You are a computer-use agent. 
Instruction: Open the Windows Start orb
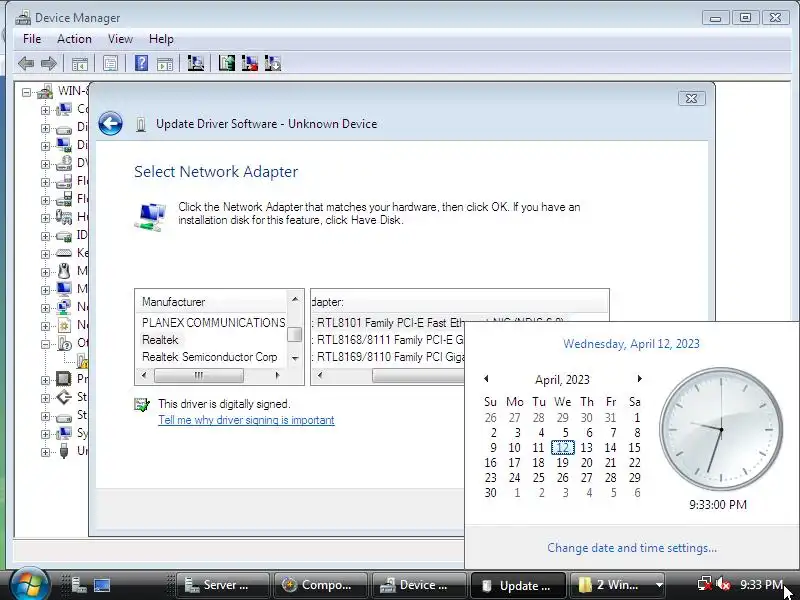click(x=30, y=584)
